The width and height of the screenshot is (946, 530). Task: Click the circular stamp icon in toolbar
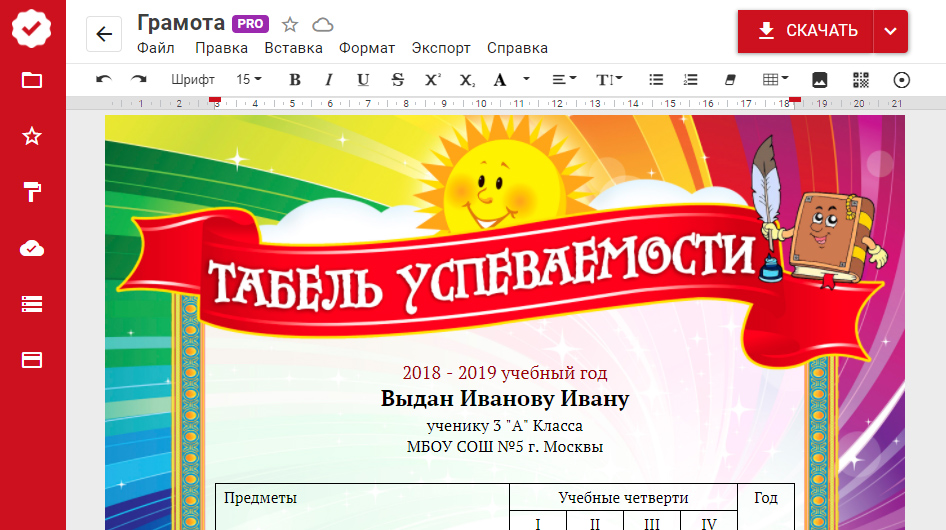pos(901,80)
